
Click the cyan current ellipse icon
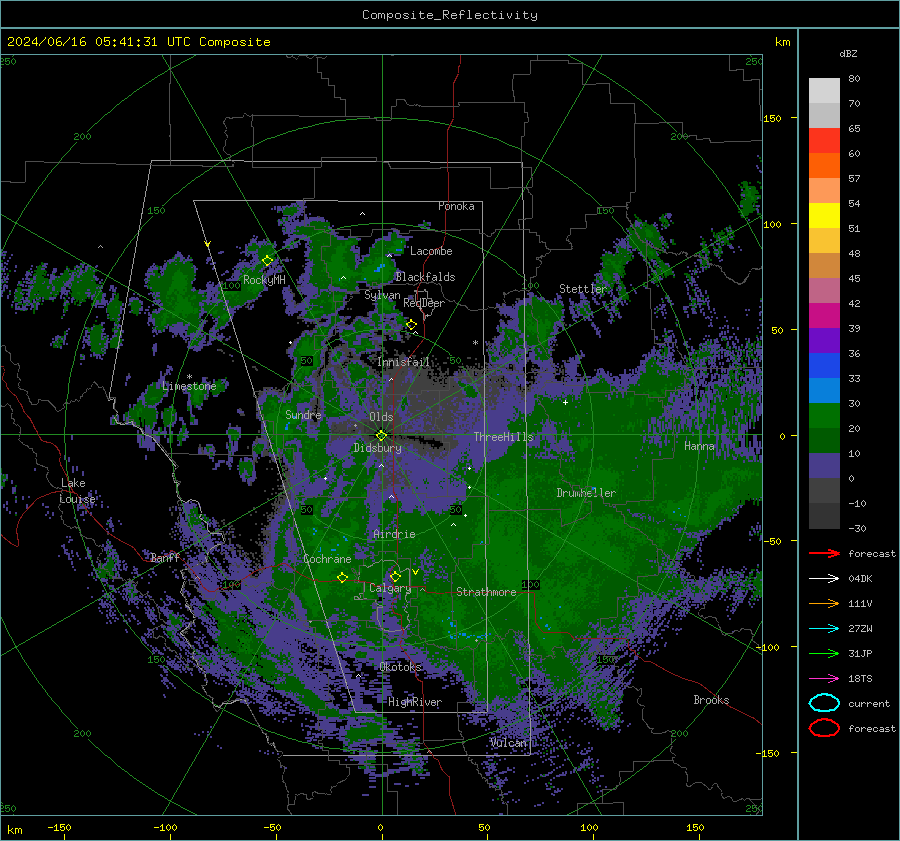point(824,703)
